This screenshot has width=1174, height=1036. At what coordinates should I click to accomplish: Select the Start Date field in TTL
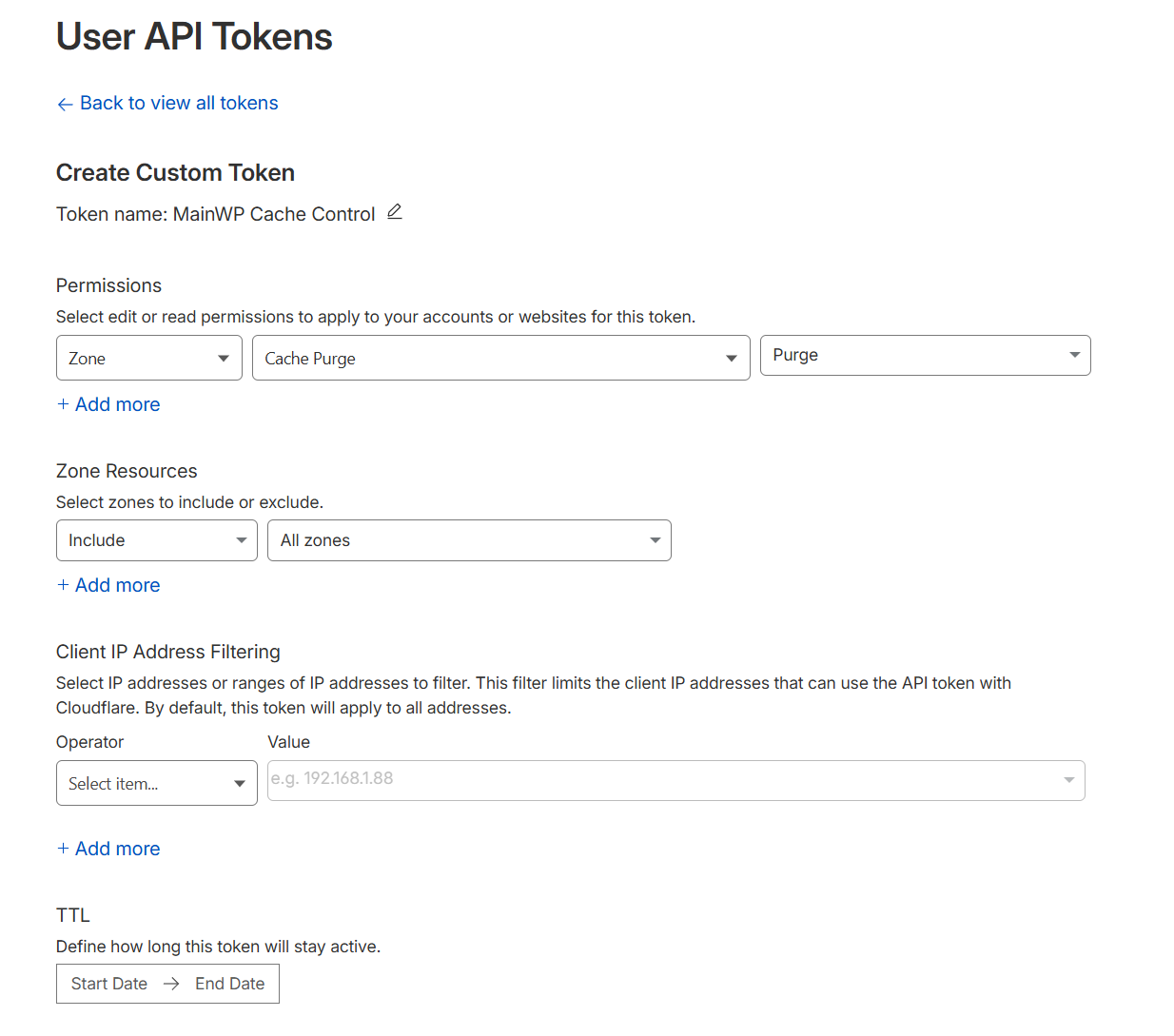click(x=109, y=984)
